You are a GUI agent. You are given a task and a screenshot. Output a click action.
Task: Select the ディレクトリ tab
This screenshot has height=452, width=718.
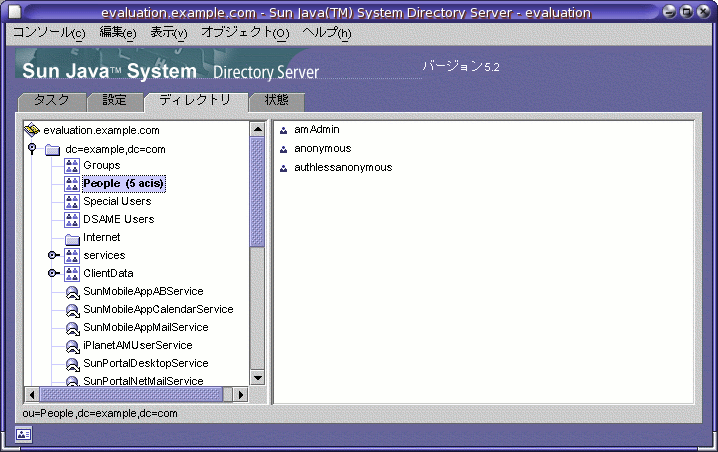196,101
